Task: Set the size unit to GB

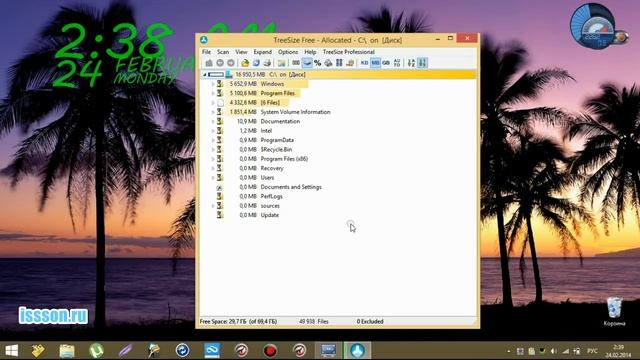Action: (x=386, y=63)
